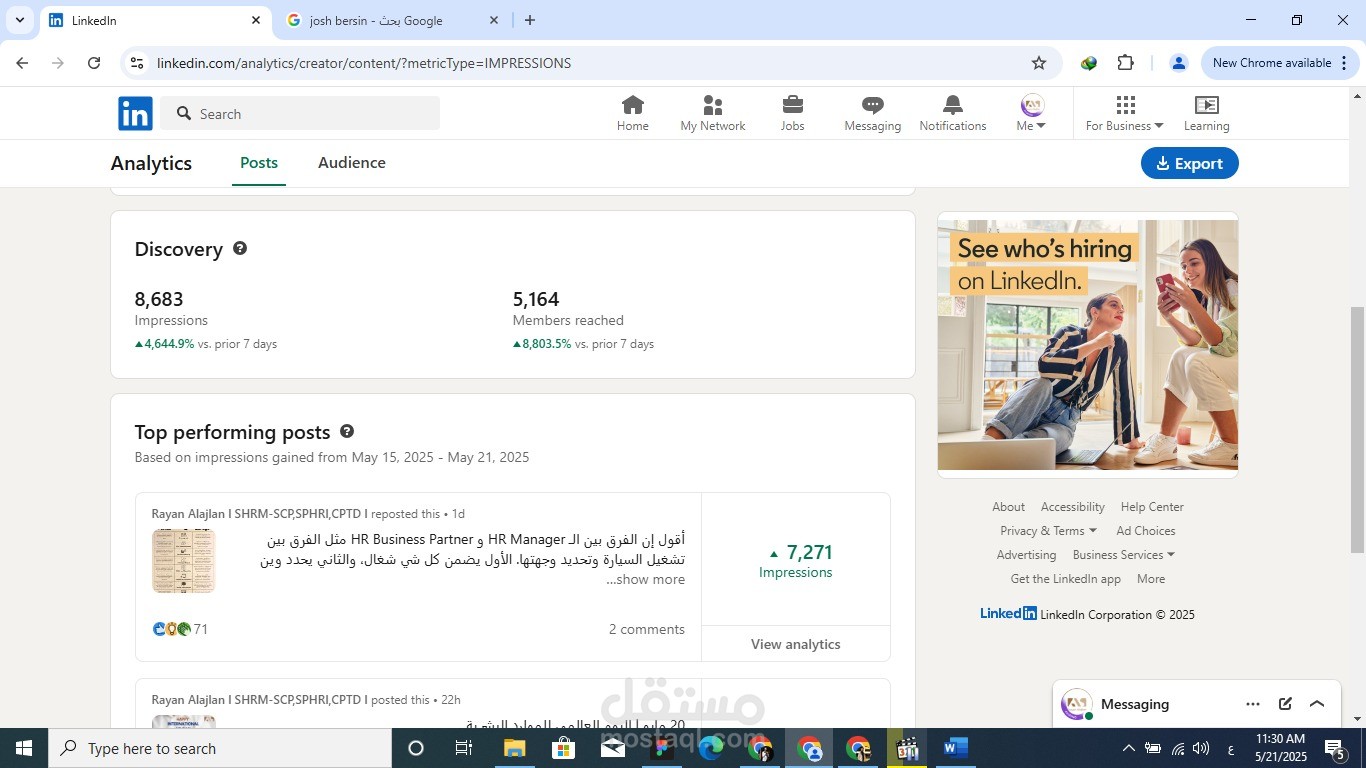Open the Accessibility footer link
Screen dimensions: 1366x768
tap(1072, 507)
